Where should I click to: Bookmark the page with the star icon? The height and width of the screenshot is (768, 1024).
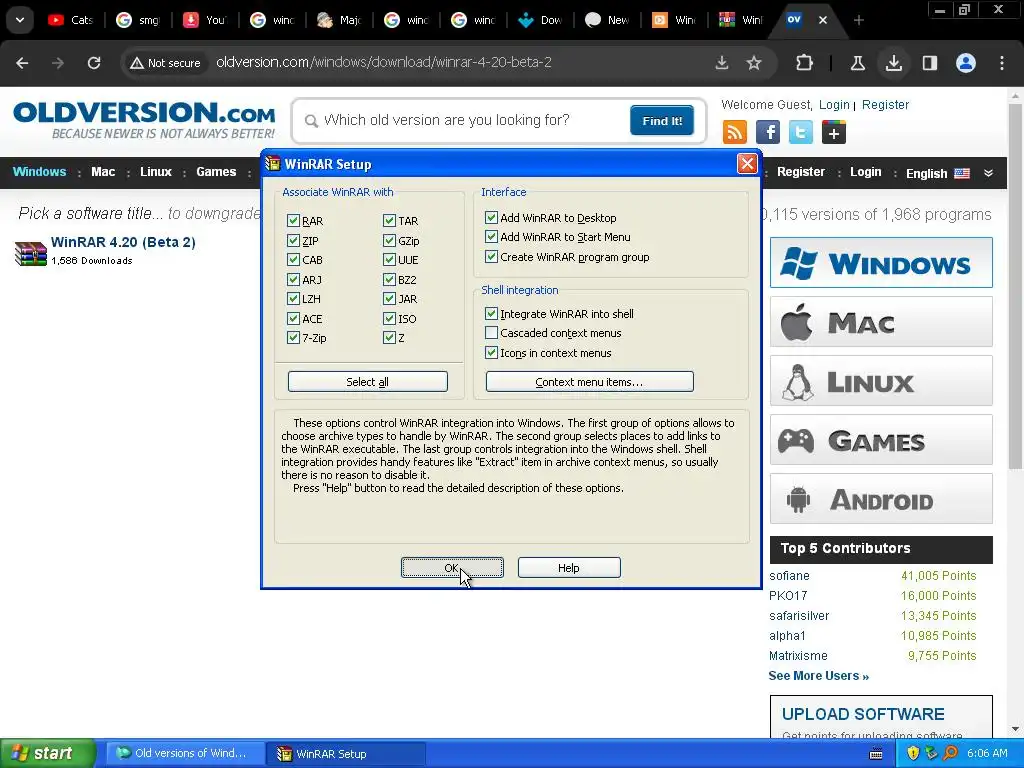pos(754,63)
